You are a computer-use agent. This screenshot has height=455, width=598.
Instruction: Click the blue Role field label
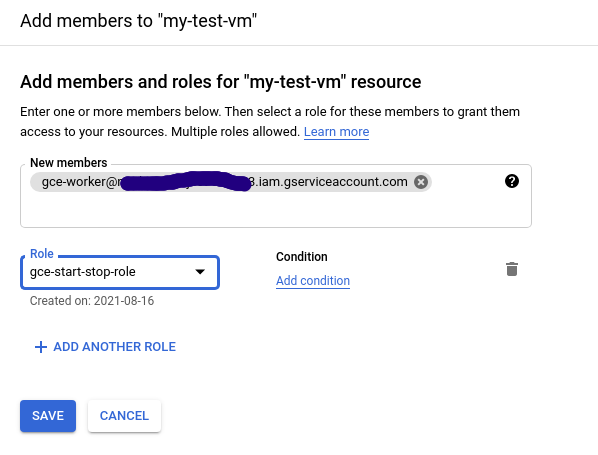point(42,254)
